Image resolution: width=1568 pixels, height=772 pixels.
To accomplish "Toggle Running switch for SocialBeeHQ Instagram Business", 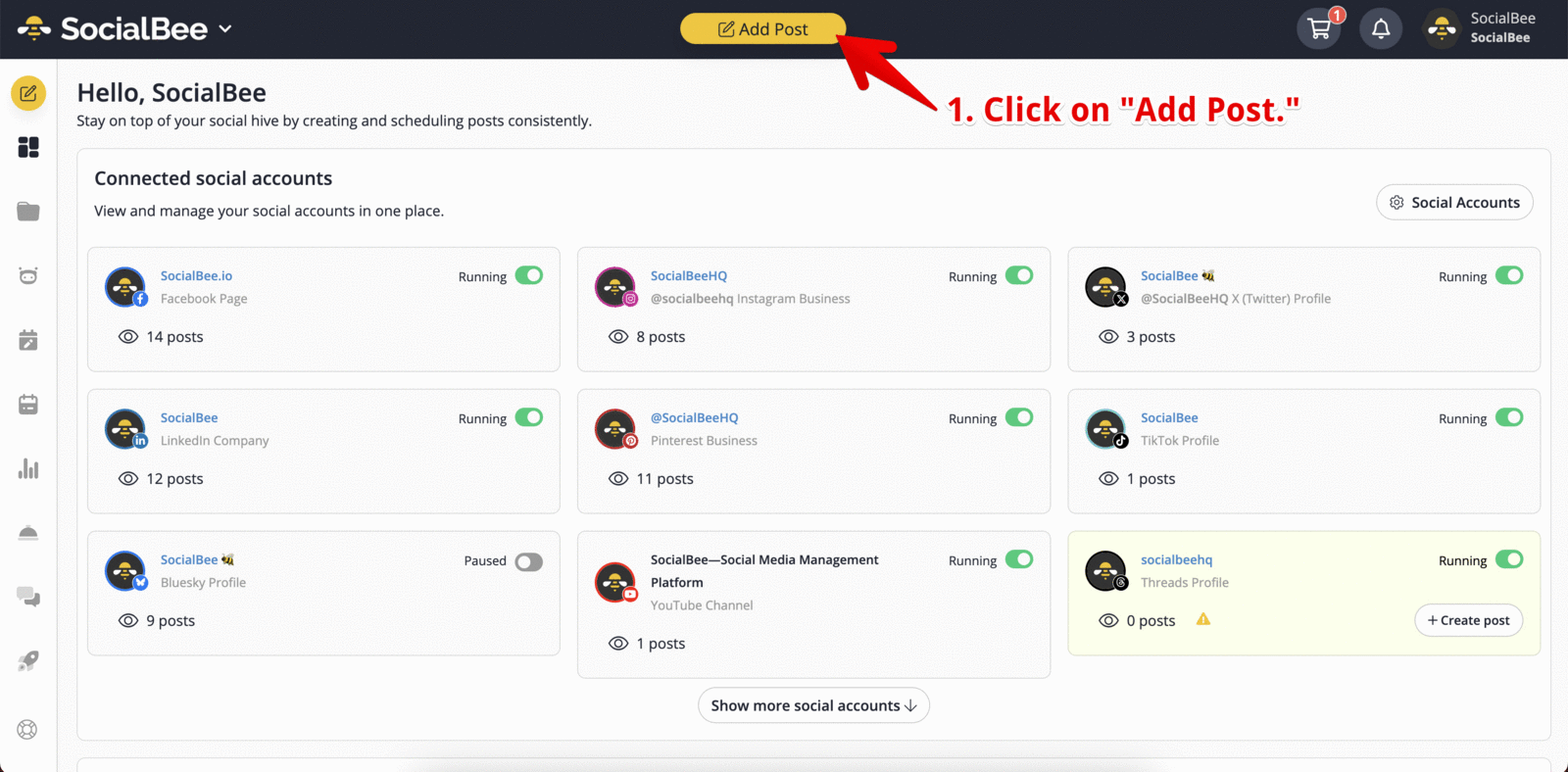I will (x=1019, y=275).
